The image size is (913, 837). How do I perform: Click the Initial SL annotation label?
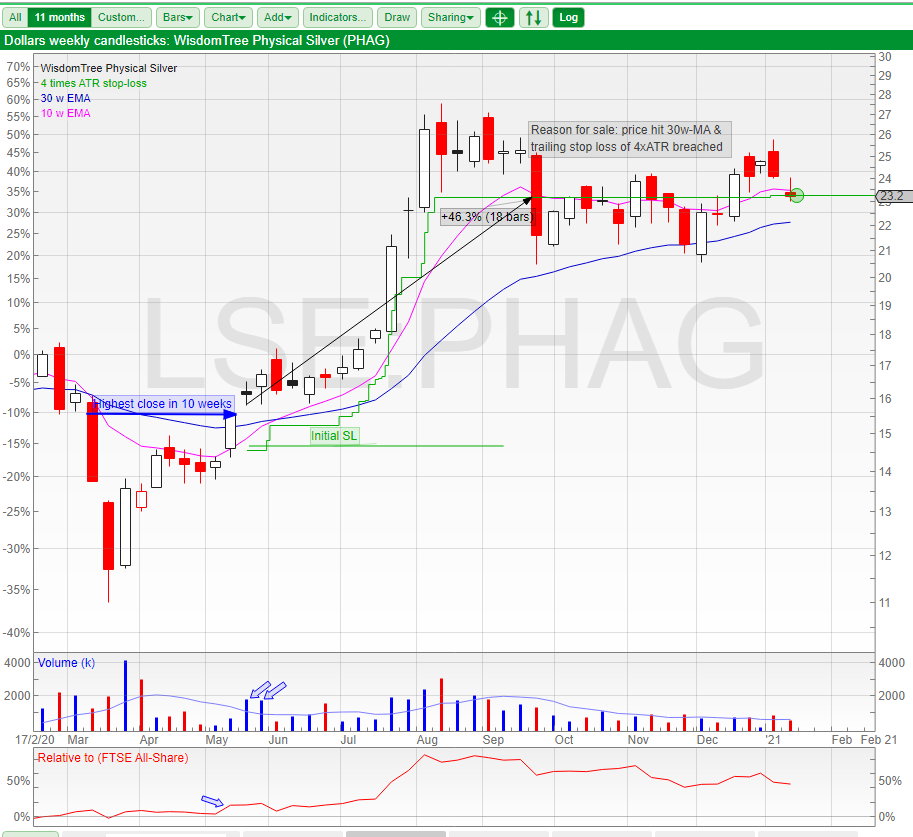[334, 436]
